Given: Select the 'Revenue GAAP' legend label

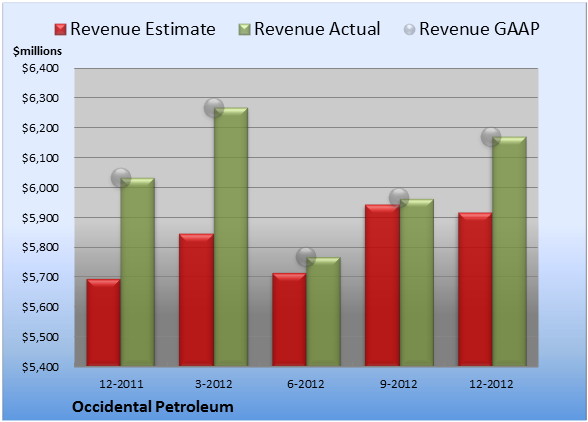Looking at the screenshot, I should [x=479, y=29].
